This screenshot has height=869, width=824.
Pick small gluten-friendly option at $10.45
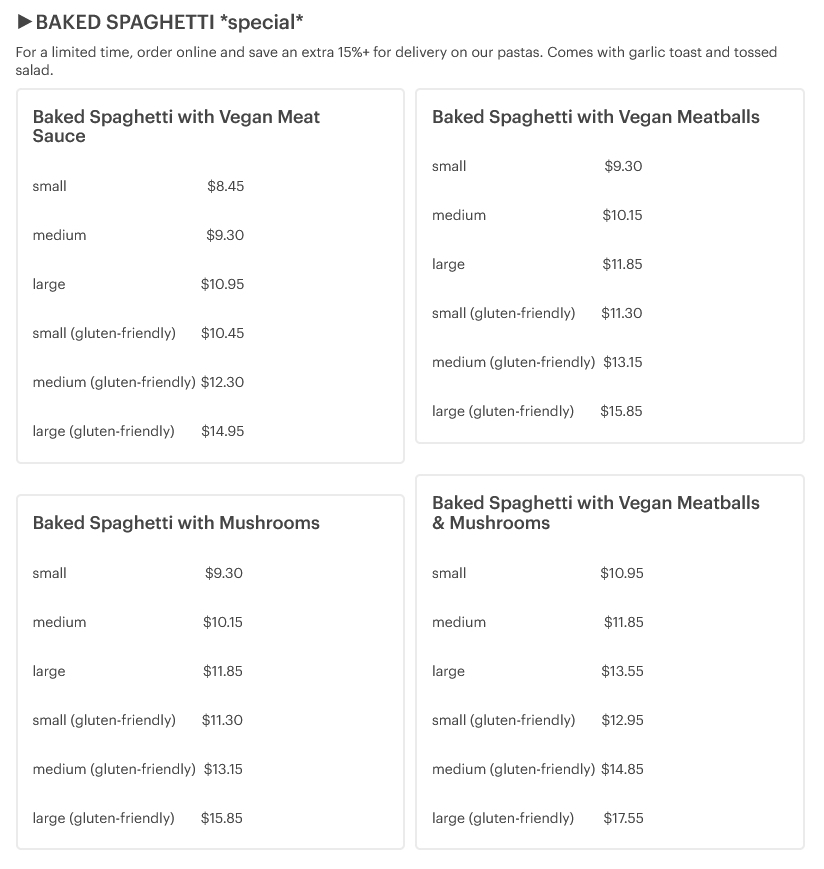click(x=138, y=333)
